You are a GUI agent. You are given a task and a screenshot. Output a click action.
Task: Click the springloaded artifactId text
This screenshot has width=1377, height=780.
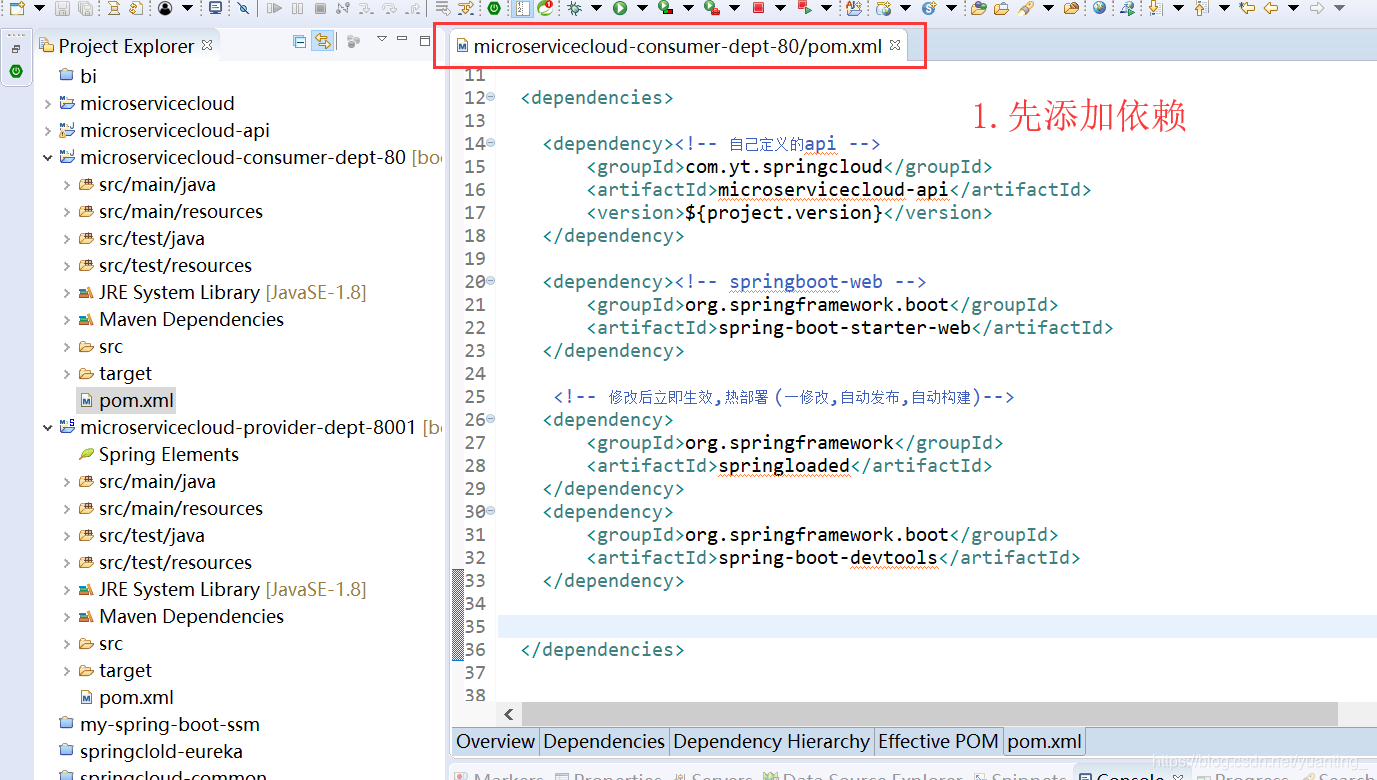point(783,465)
